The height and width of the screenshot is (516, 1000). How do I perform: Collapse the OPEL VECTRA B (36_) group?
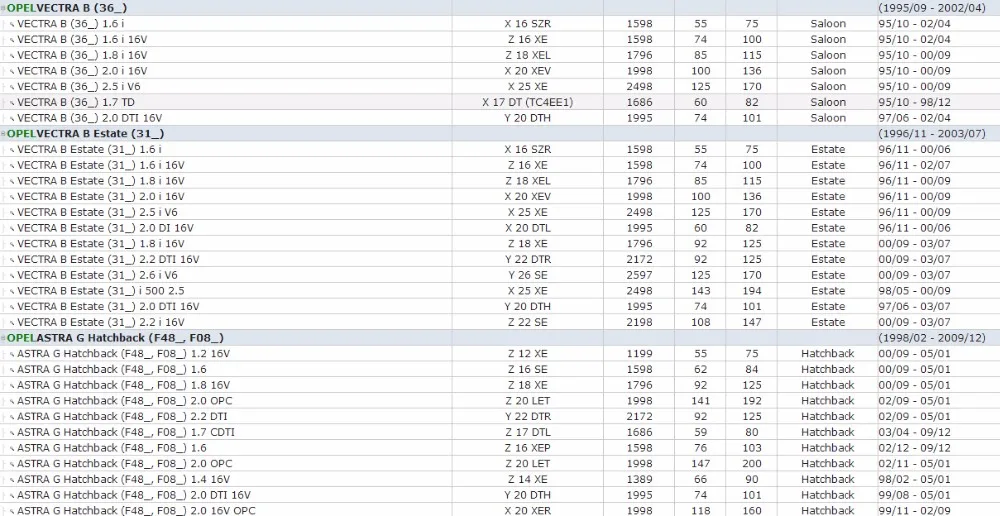[3, 8]
